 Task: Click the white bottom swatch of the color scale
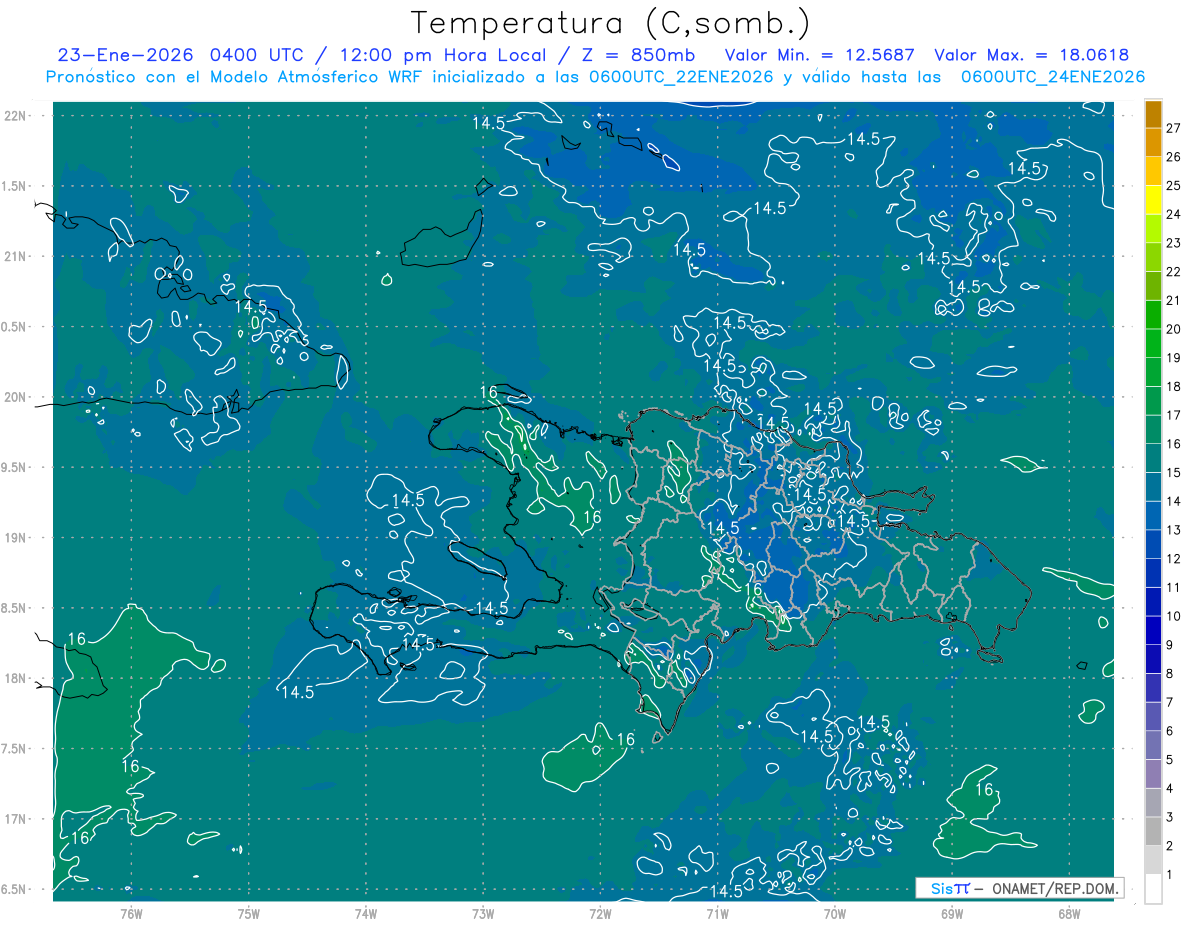click(x=1154, y=889)
